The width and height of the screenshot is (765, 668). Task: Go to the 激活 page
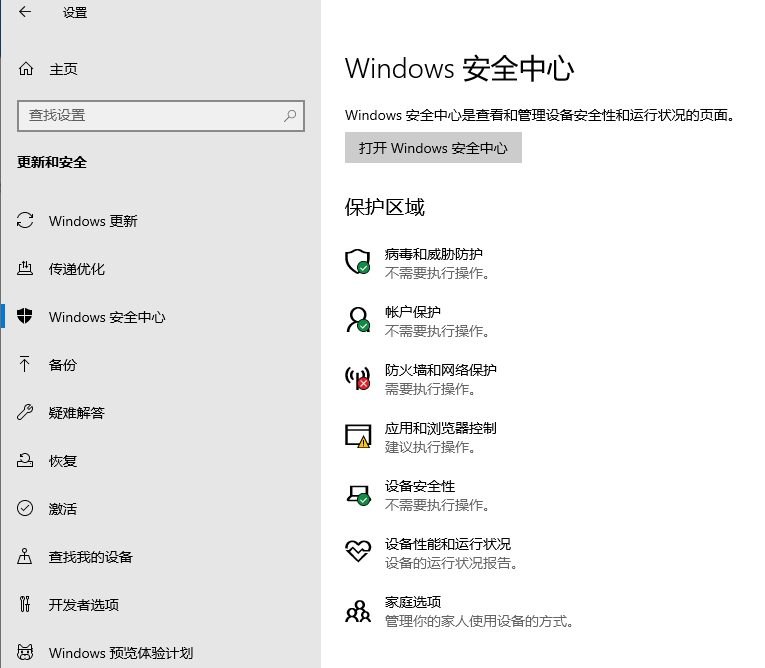pyautogui.click(x=62, y=509)
